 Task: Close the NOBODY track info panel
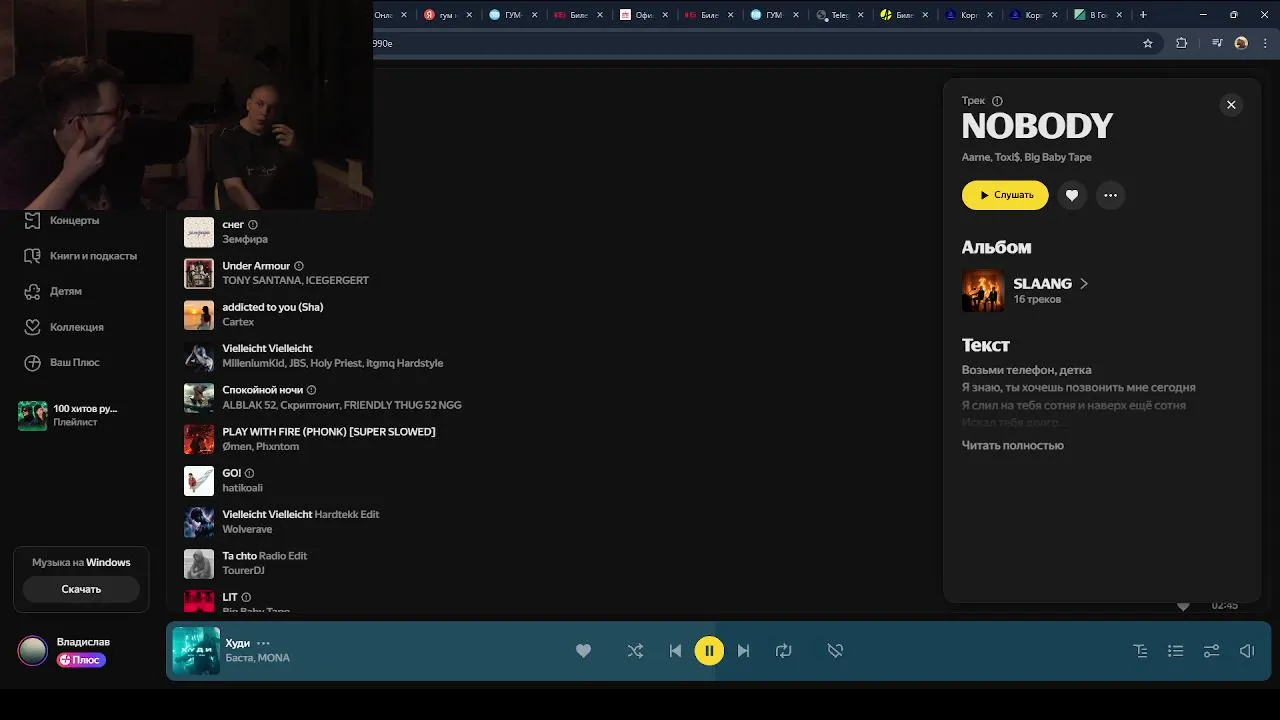(1231, 105)
